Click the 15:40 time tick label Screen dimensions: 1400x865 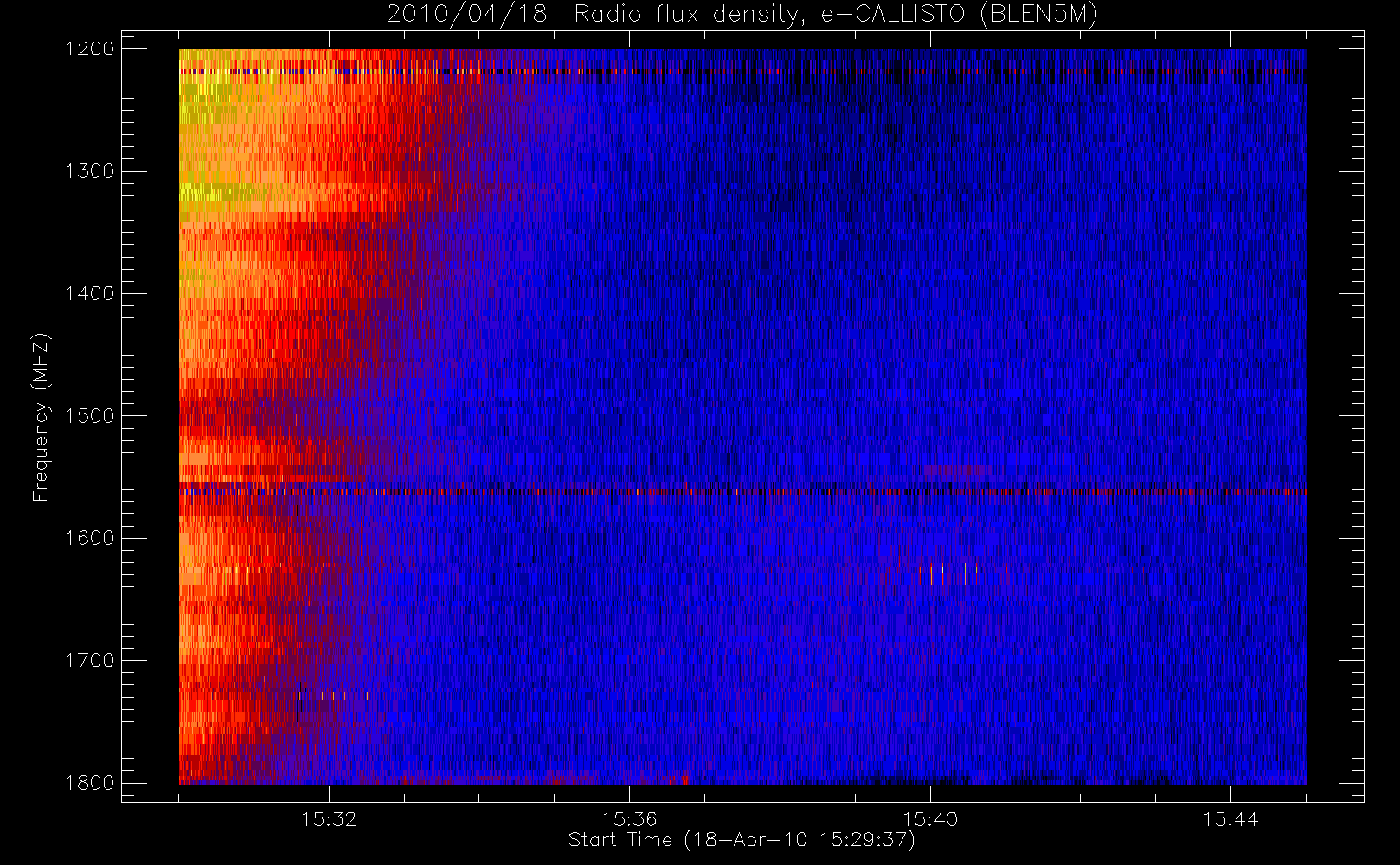(930, 819)
